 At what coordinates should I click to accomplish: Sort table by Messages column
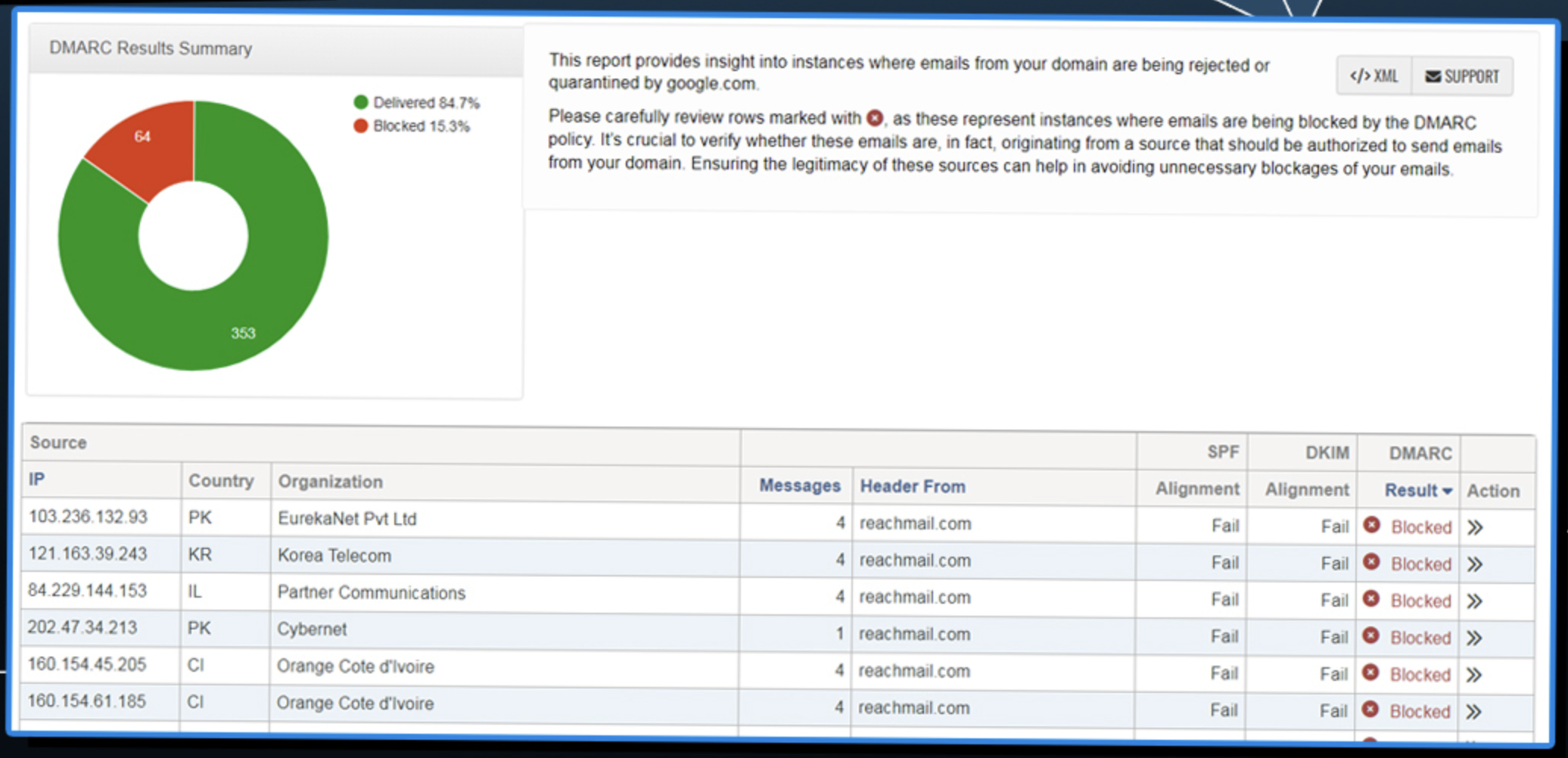(799, 486)
